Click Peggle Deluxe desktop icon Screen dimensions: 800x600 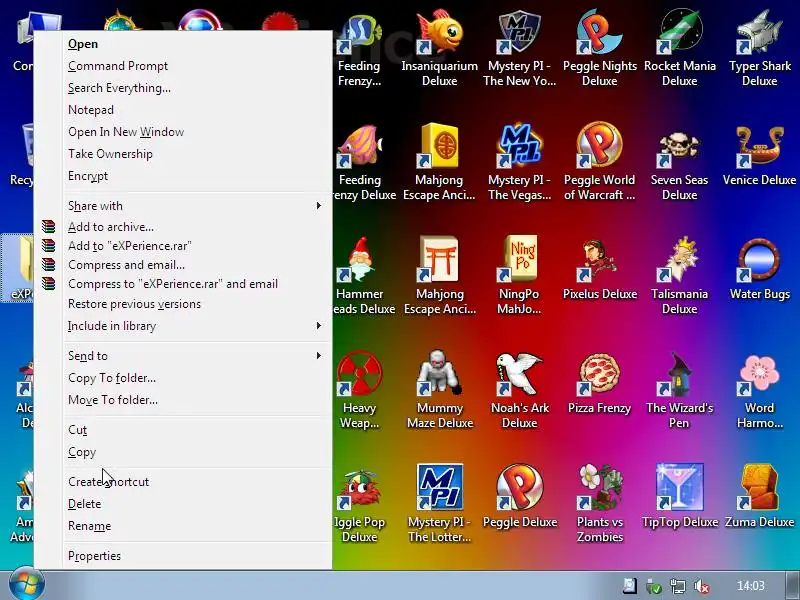pos(519,488)
